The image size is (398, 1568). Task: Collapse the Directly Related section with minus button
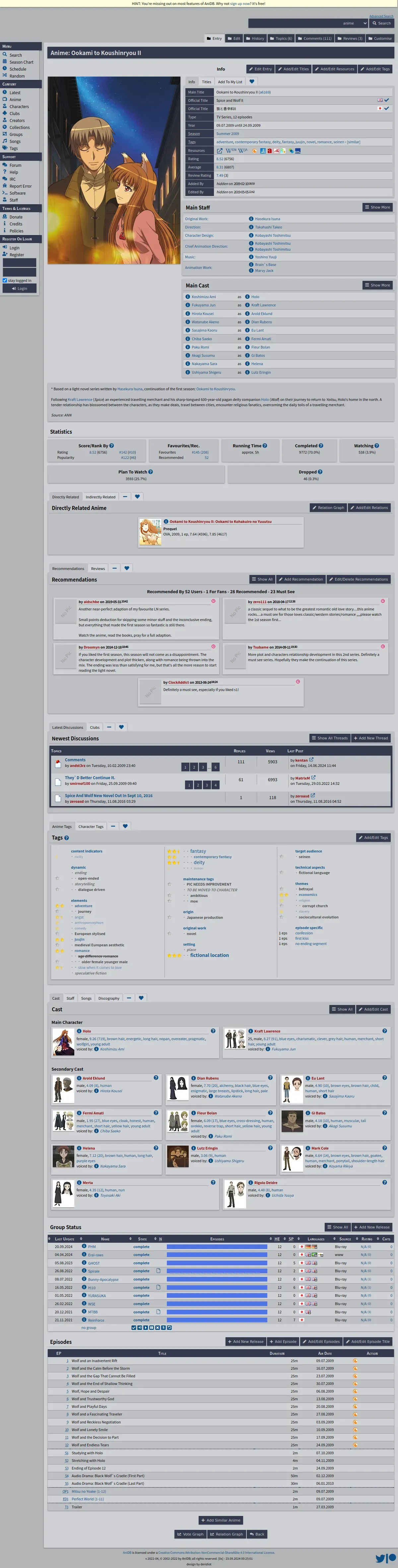(125, 497)
